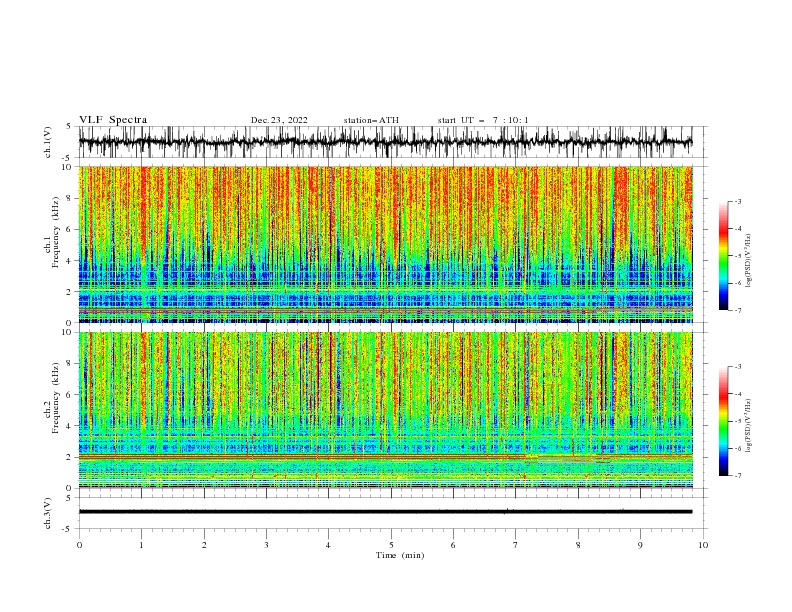Viewport: 792px width, 612px height.
Task: Click the ch.1 voltage waveform trace
Action: click(385, 142)
